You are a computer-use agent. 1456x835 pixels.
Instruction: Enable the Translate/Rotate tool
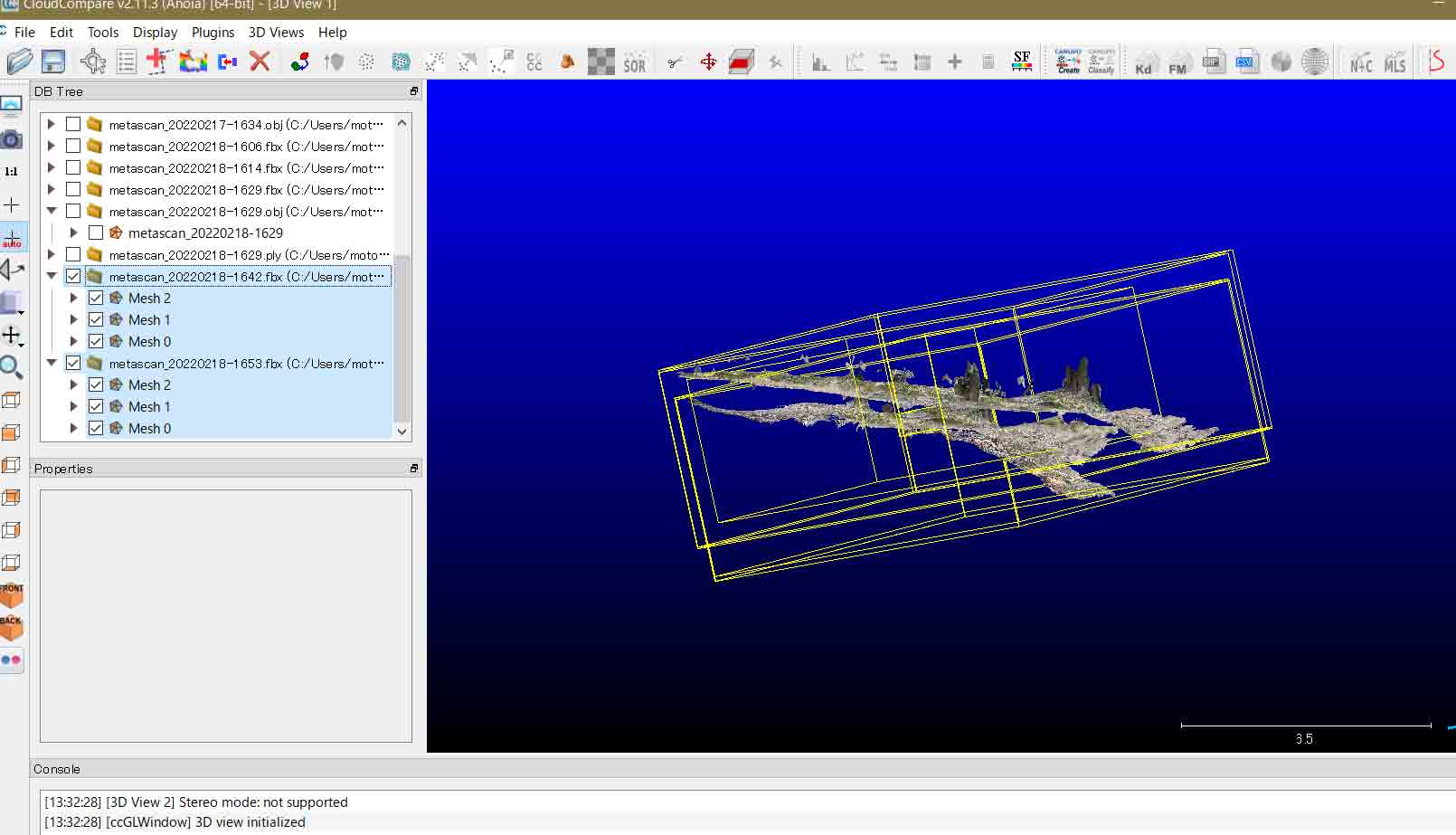709,62
